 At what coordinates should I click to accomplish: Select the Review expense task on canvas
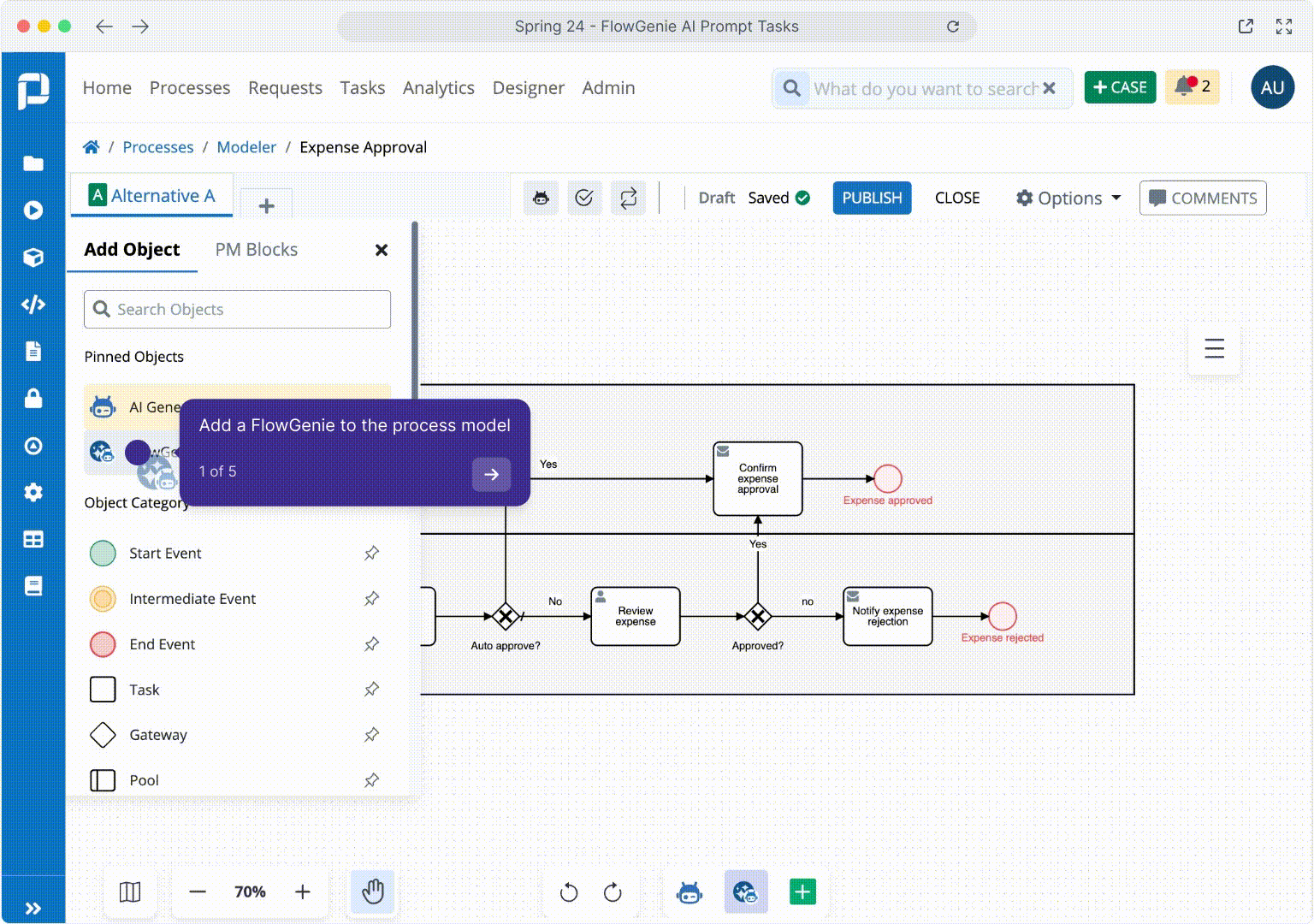636,616
